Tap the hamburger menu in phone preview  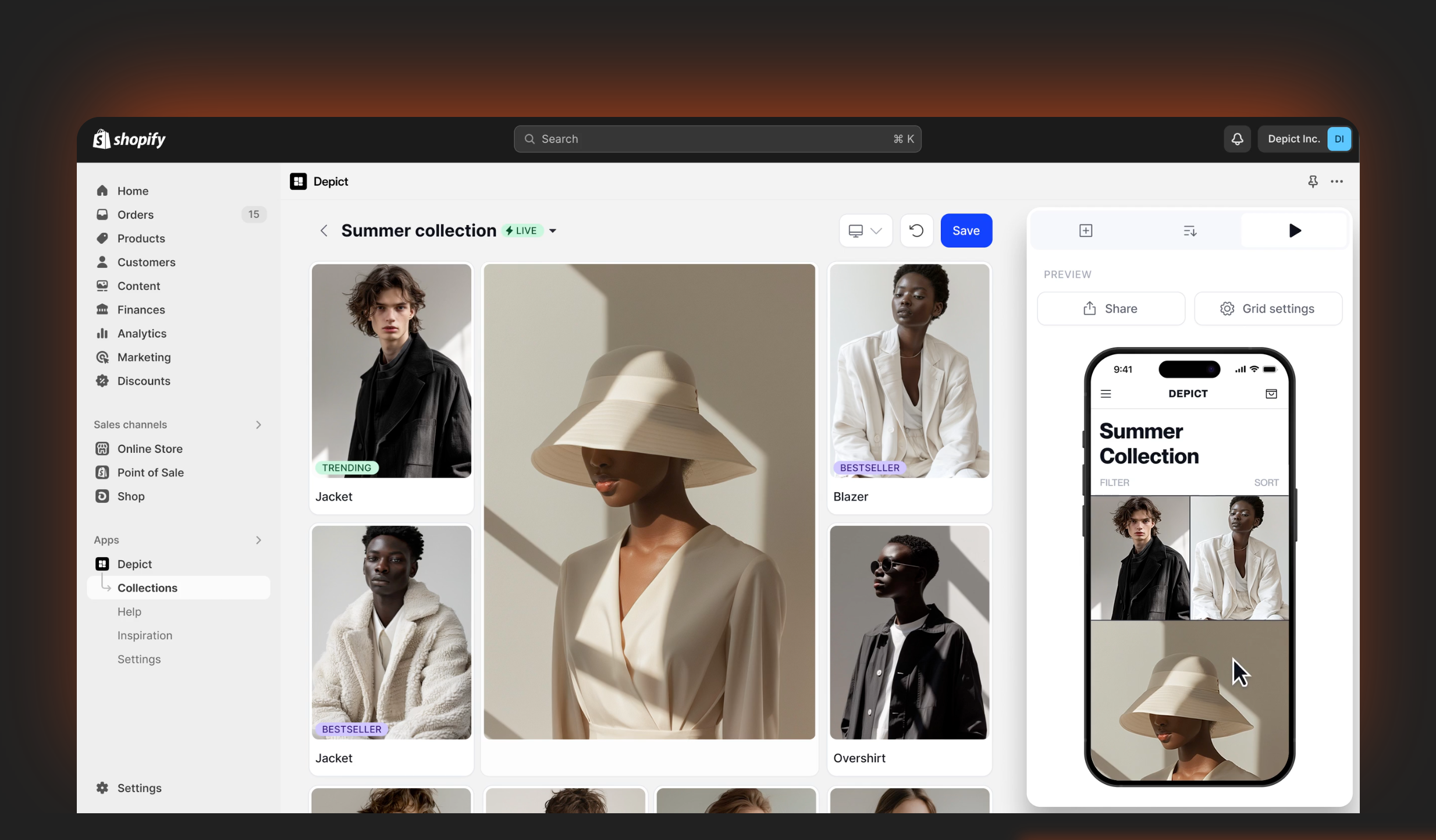[x=1106, y=394]
